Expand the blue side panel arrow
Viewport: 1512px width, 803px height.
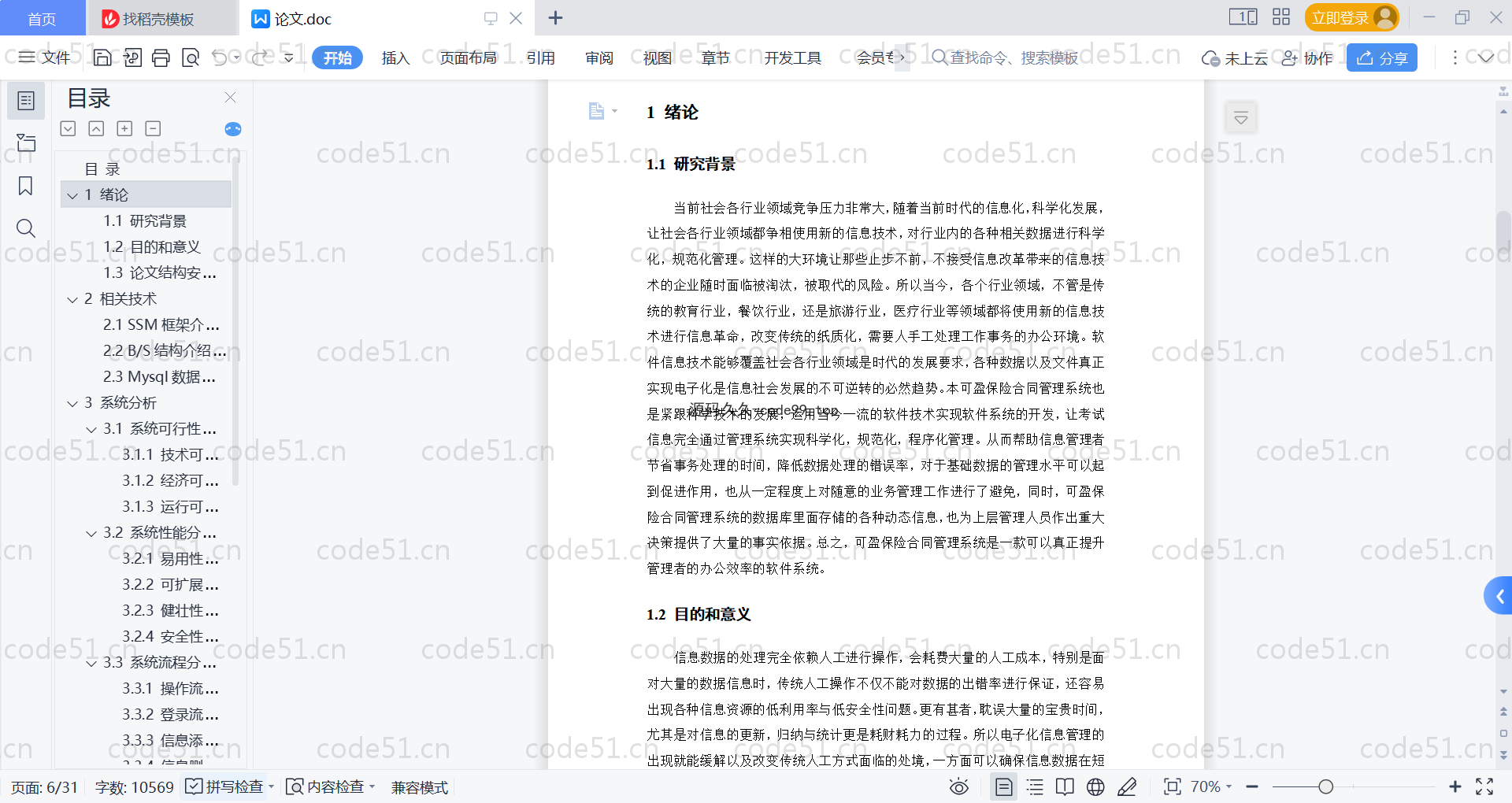(x=1499, y=597)
